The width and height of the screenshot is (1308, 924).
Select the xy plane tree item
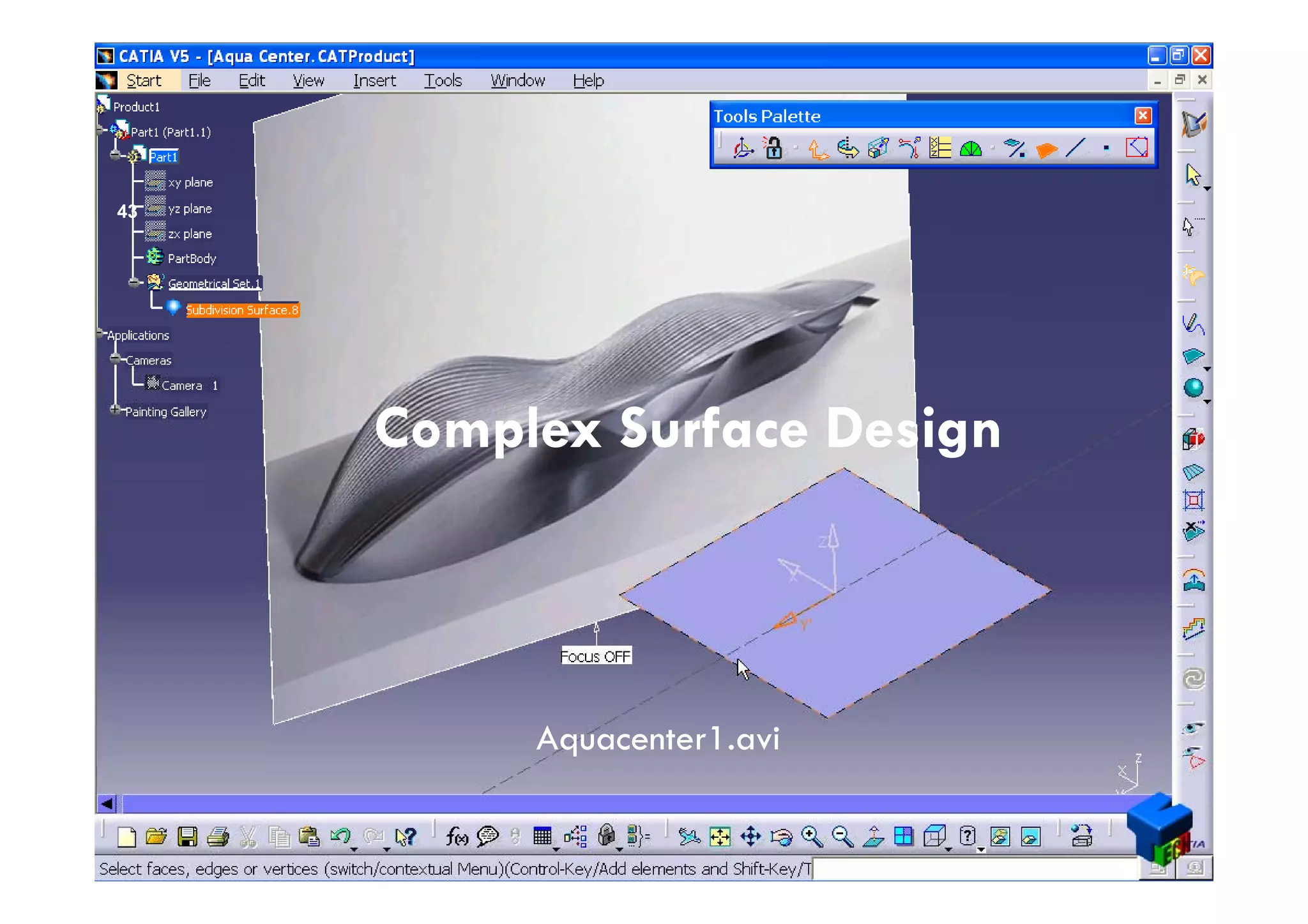pos(190,183)
